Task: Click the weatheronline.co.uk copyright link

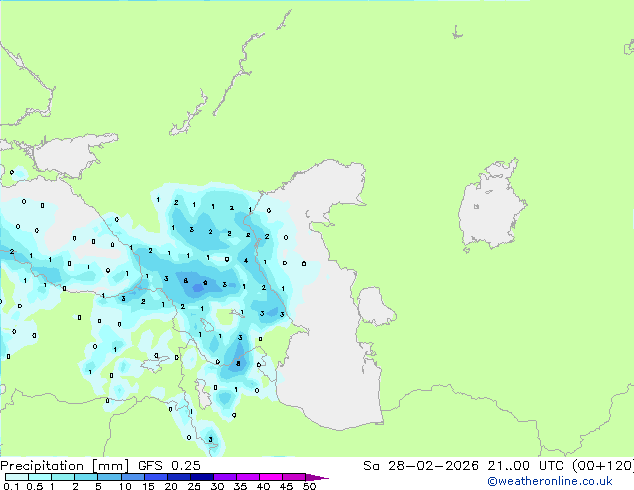Action: pyautogui.click(x=550, y=481)
